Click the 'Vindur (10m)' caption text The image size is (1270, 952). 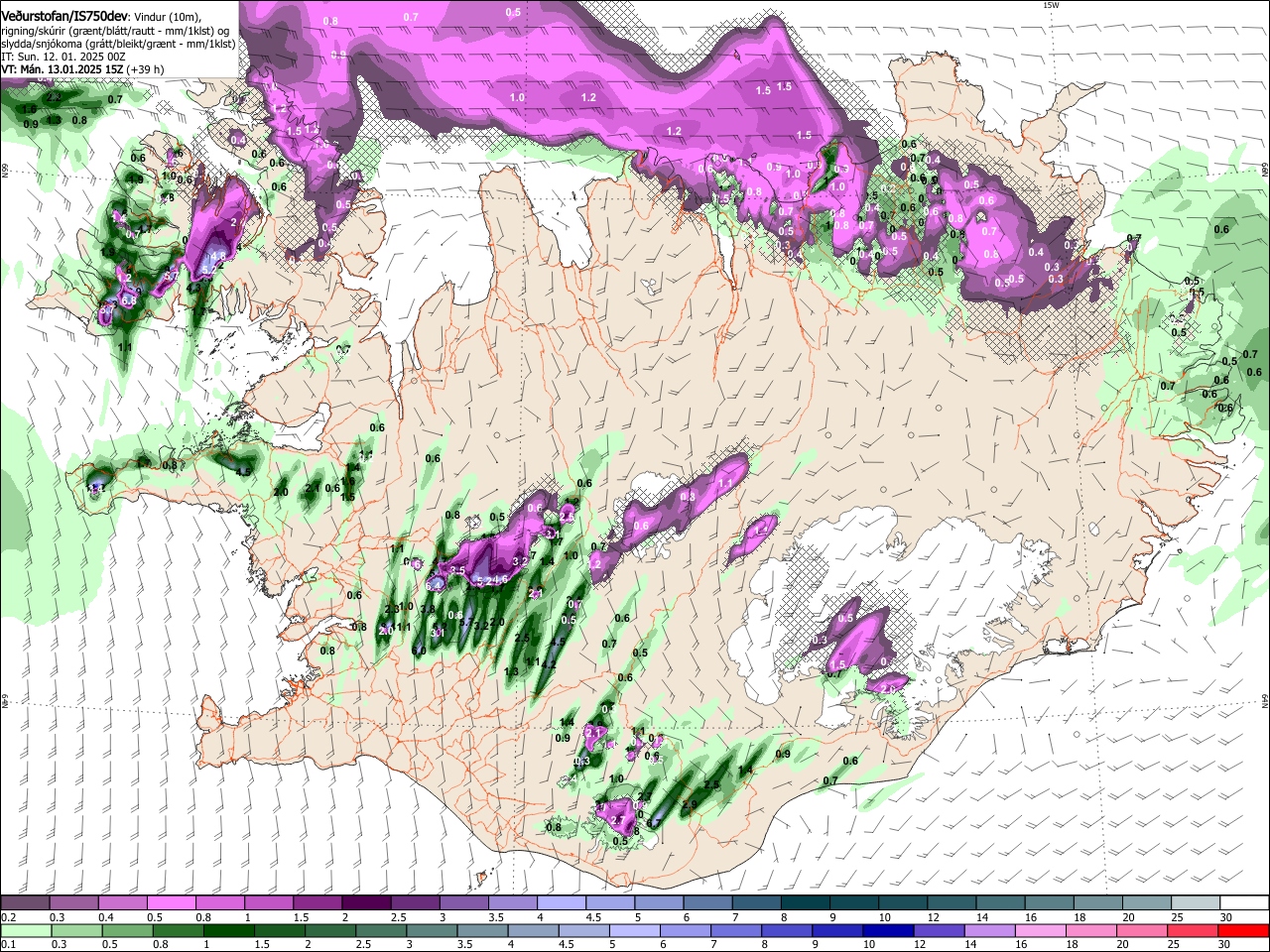click(x=168, y=17)
